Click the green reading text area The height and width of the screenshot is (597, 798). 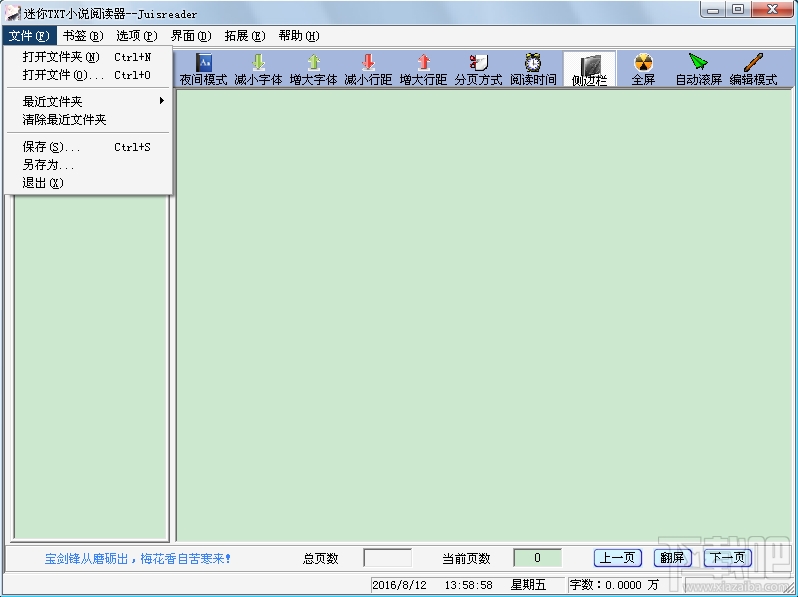(484, 316)
